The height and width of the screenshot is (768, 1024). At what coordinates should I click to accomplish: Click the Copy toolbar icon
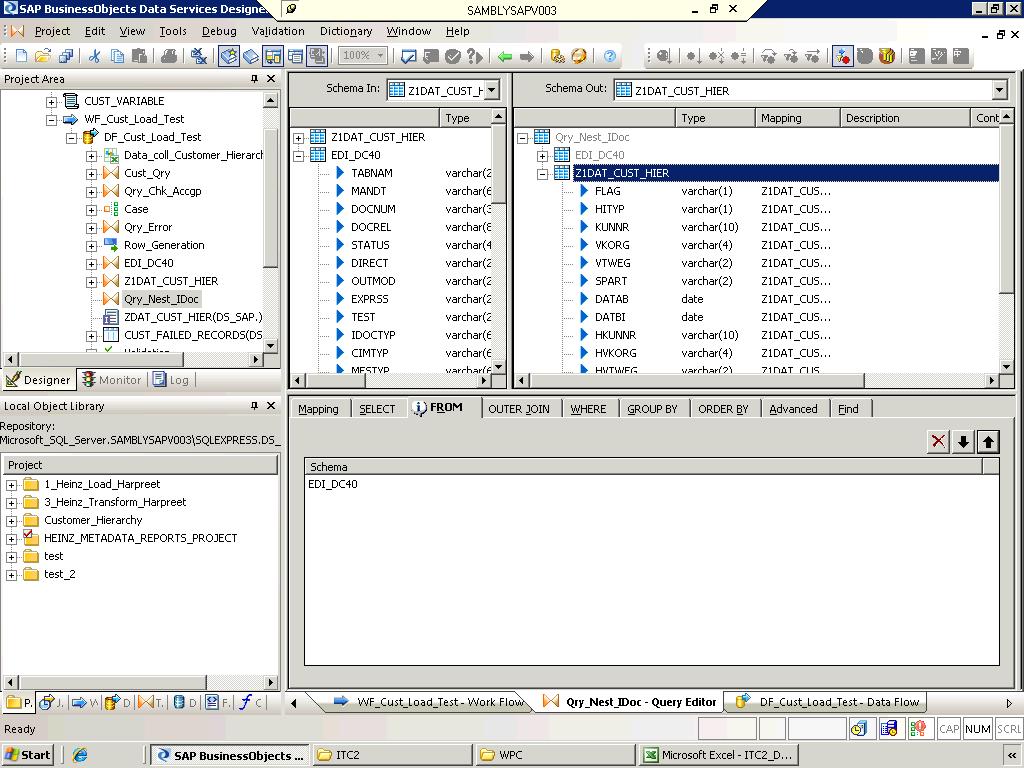click(117, 56)
